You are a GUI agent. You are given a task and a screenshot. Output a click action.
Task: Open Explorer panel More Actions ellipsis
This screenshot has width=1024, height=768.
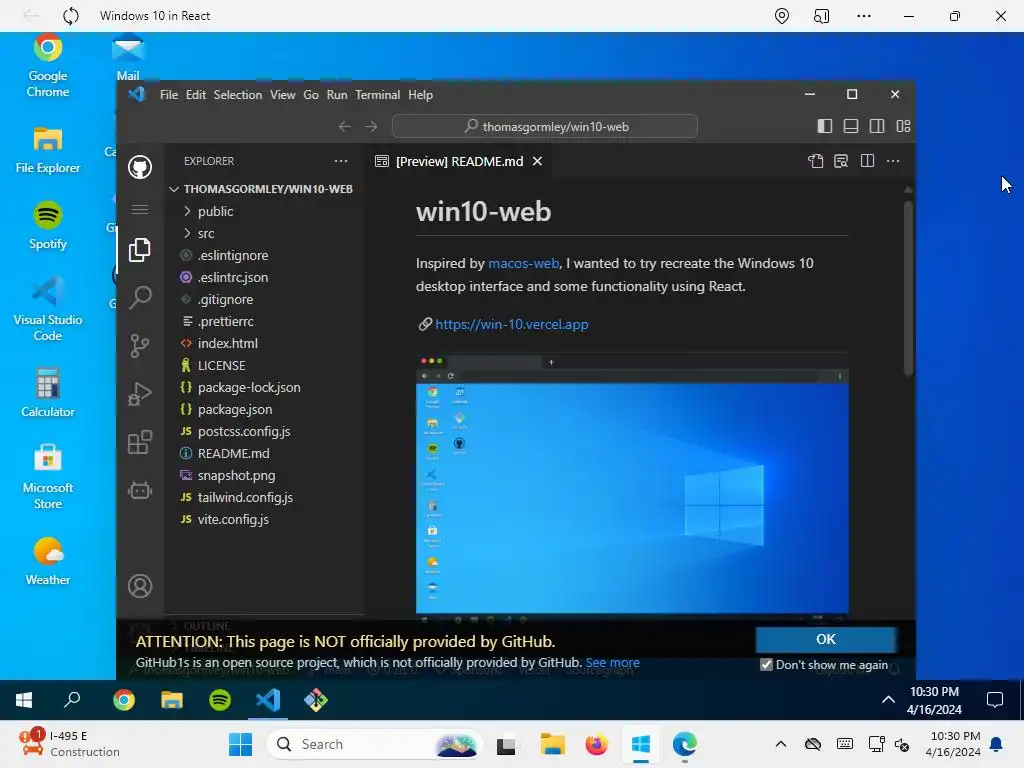(x=341, y=161)
